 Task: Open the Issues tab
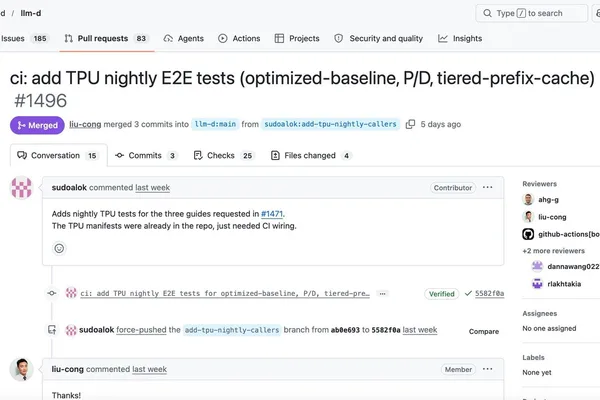[x=24, y=38]
